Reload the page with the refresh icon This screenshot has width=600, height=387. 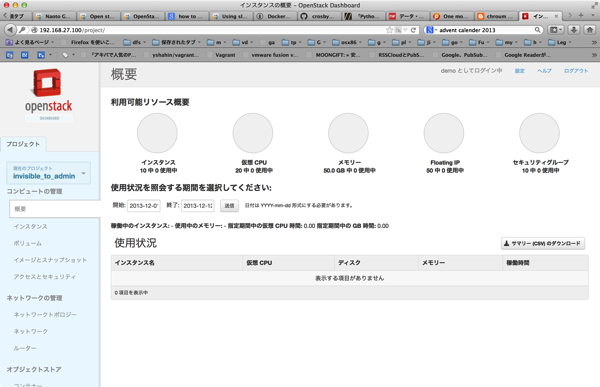(x=413, y=30)
